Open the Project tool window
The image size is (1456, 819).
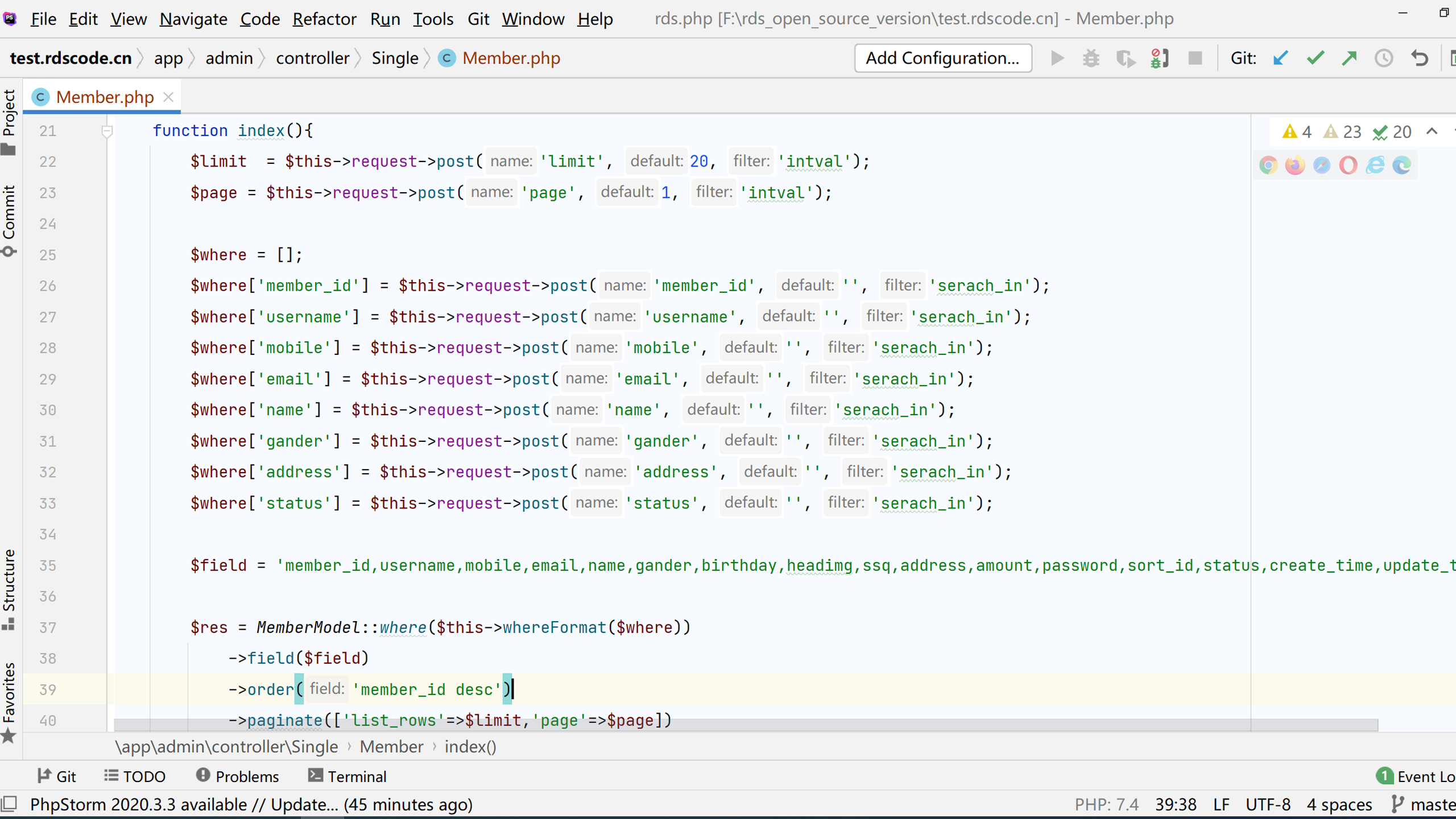(9, 122)
